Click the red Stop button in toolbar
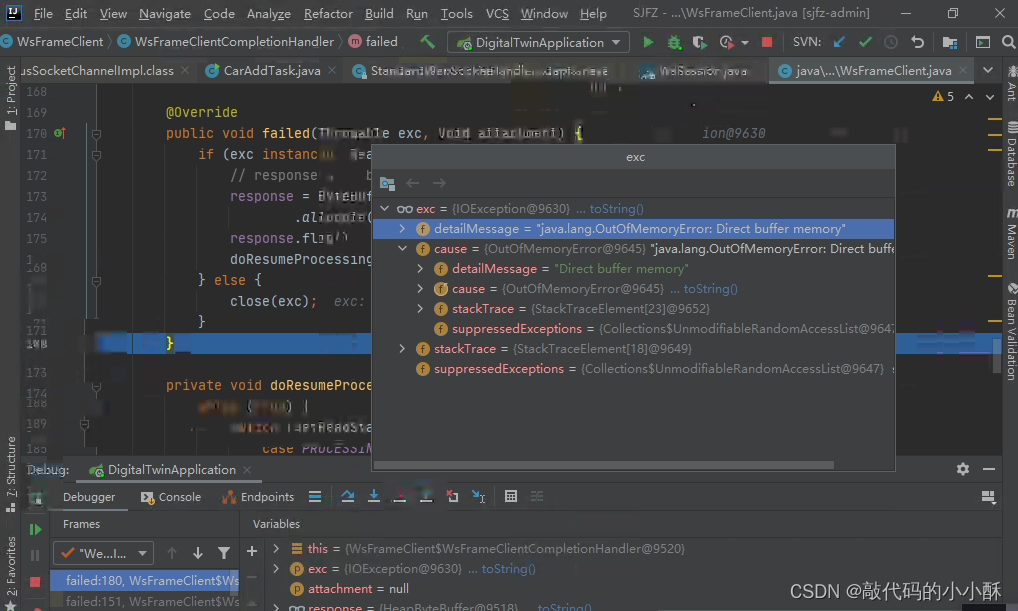Image resolution: width=1018 pixels, height=611 pixels. pos(767,42)
